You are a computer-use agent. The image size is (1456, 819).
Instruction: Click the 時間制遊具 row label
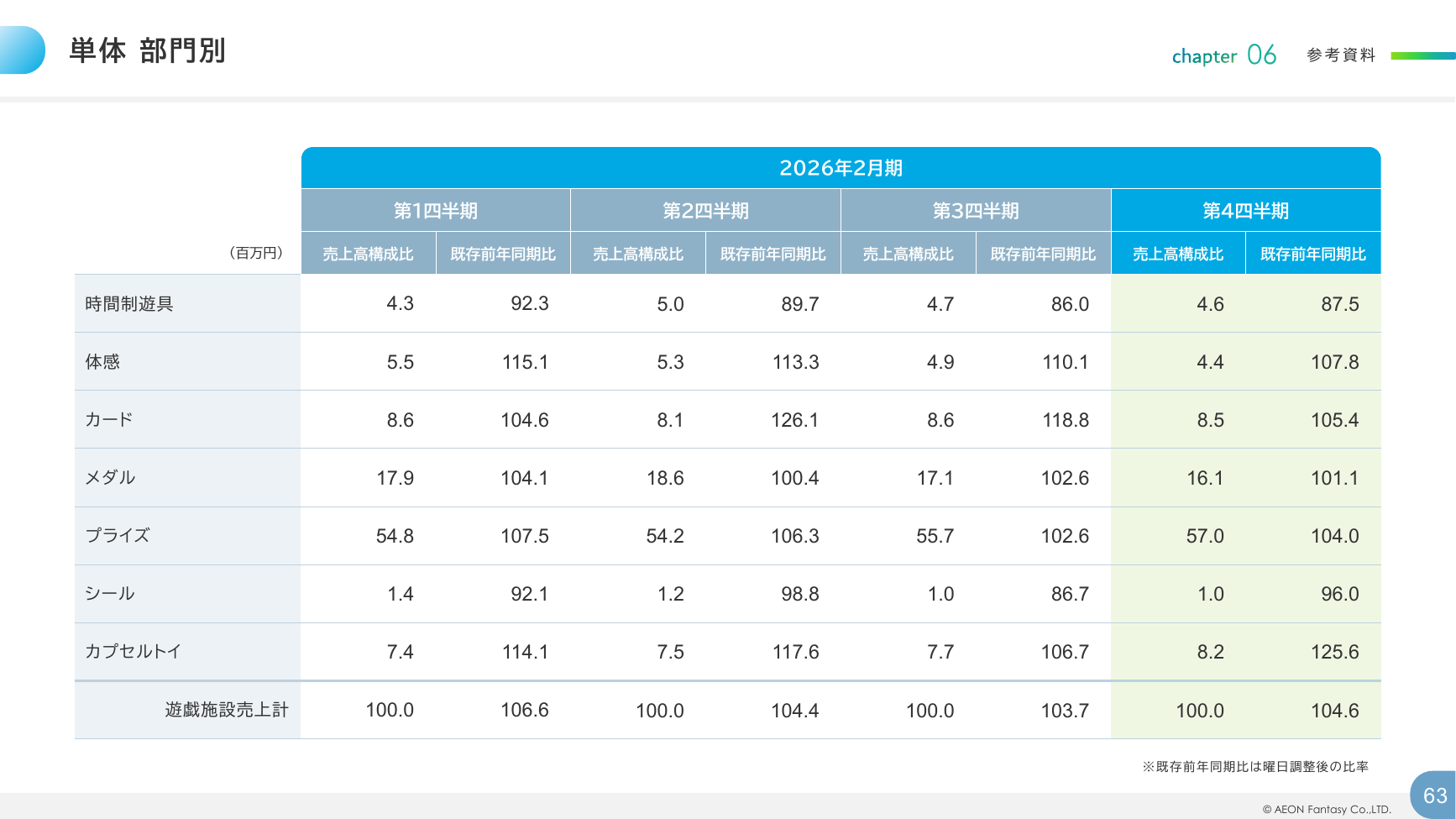coord(128,303)
